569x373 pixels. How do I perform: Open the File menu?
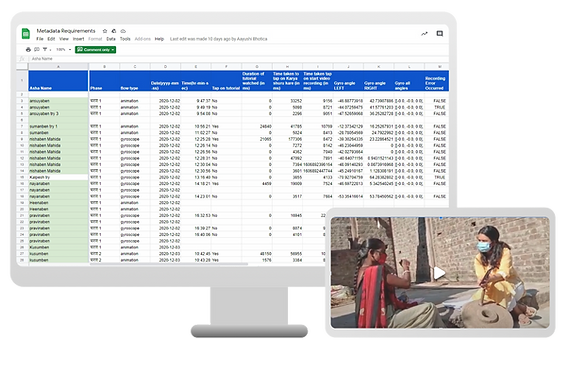40,39
